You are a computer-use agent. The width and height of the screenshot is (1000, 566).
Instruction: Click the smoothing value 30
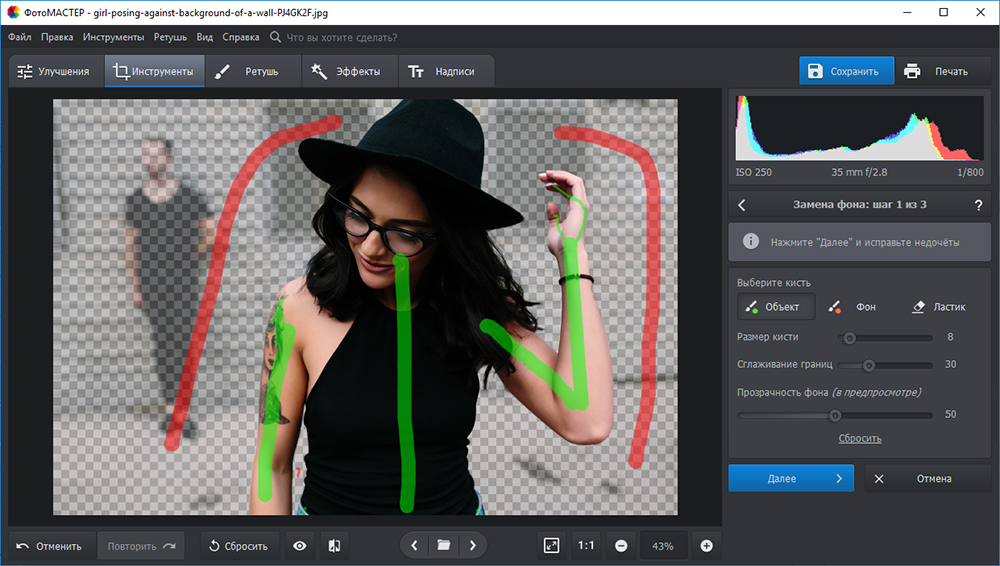(x=950, y=364)
